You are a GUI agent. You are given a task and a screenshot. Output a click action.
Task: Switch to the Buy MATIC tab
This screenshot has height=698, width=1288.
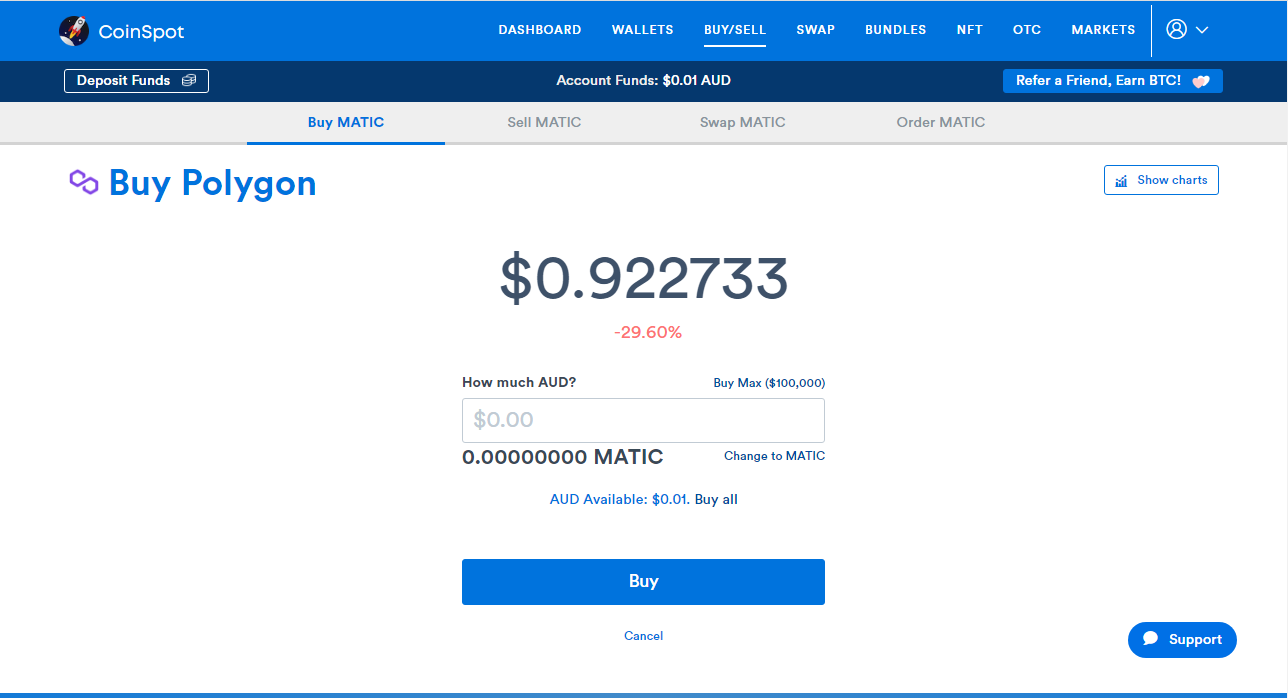point(346,123)
